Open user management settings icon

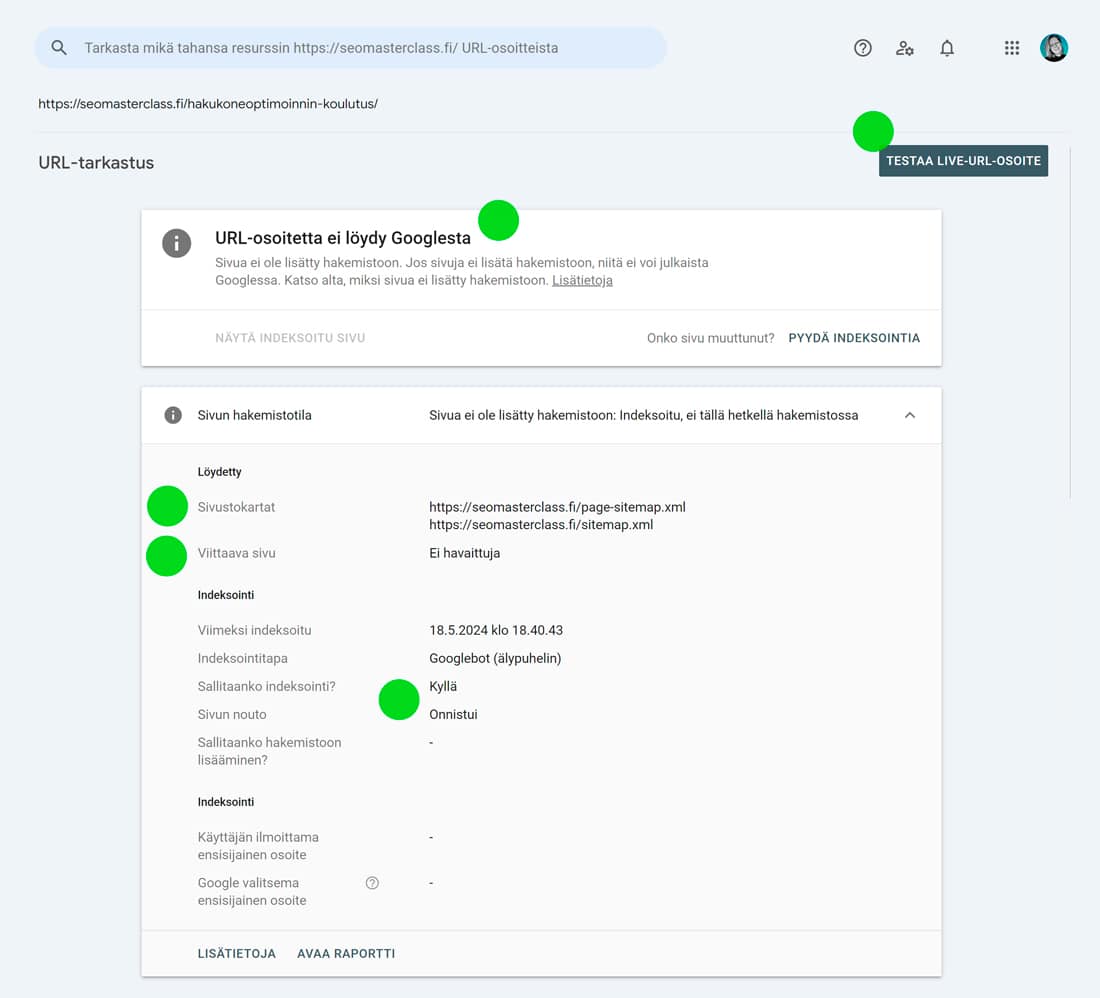click(x=904, y=48)
